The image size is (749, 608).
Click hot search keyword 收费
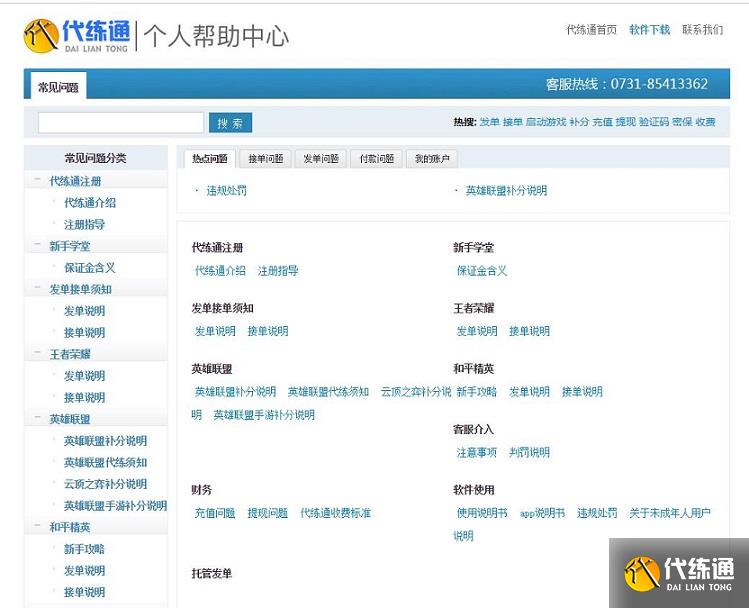[706, 122]
